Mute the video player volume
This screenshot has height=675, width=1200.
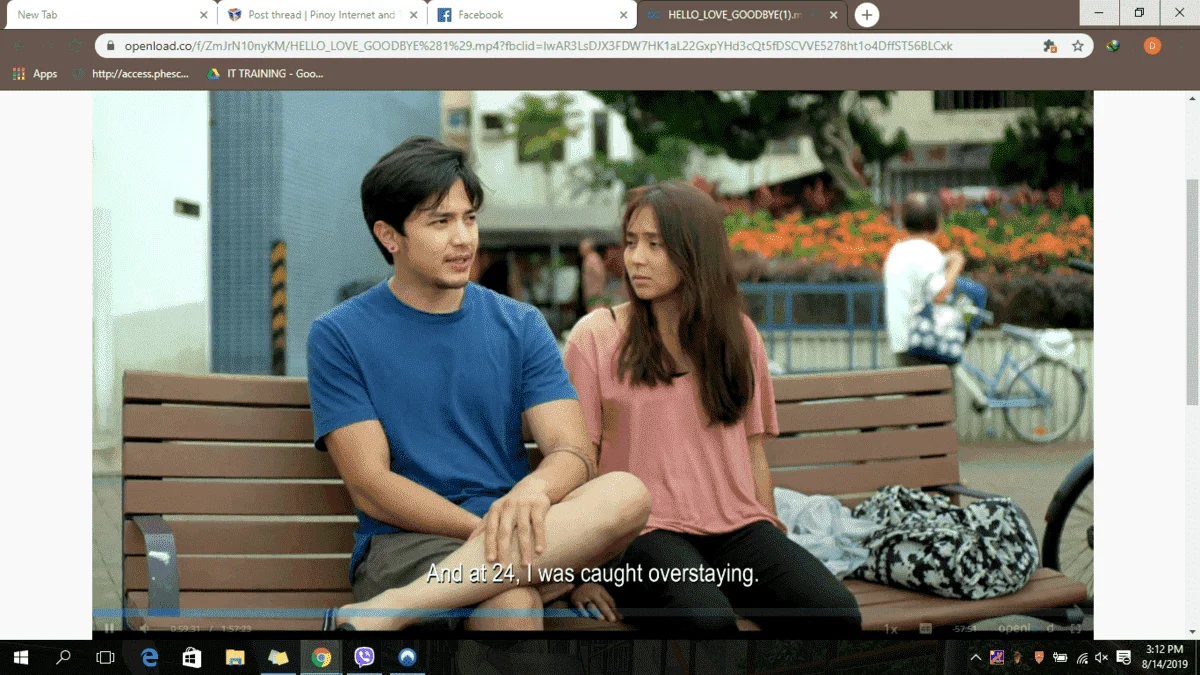pyautogui.click(x=144, y=628)
